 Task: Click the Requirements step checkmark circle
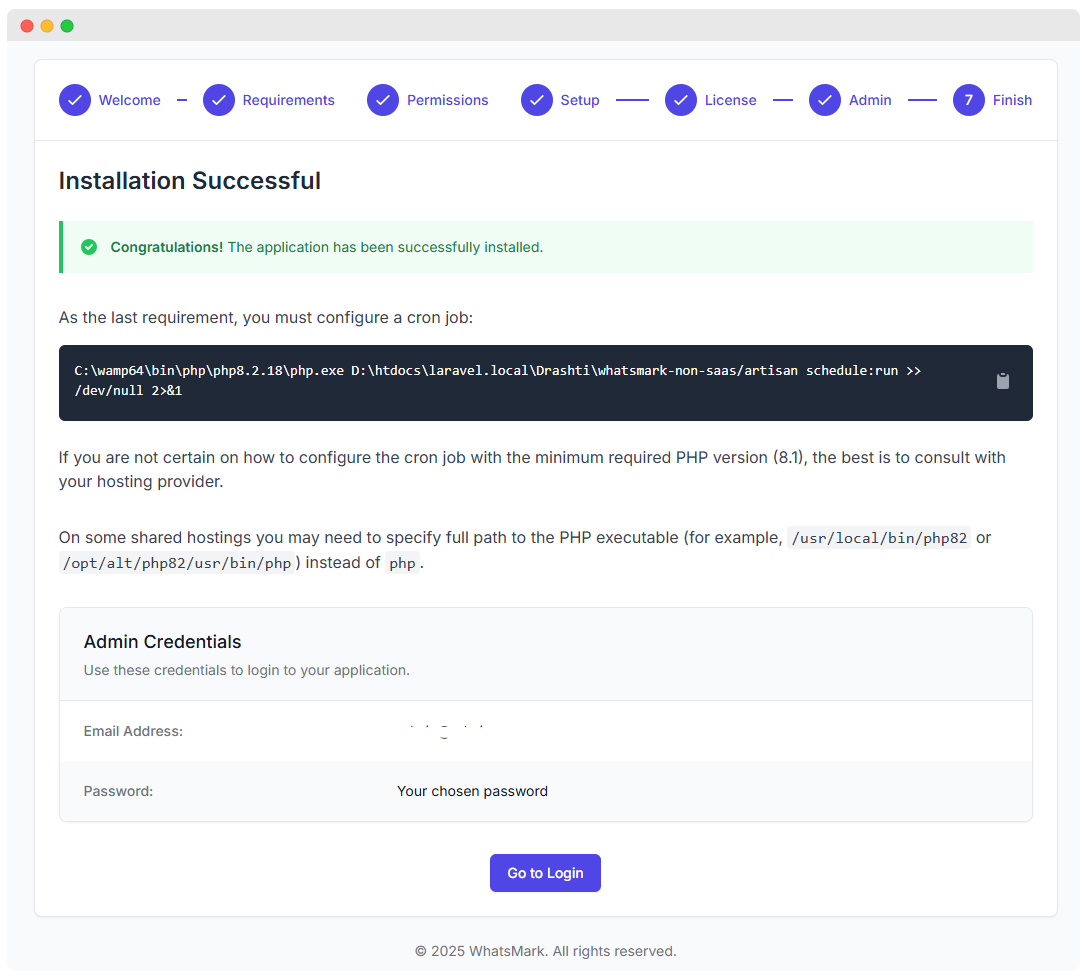(219, 100)
